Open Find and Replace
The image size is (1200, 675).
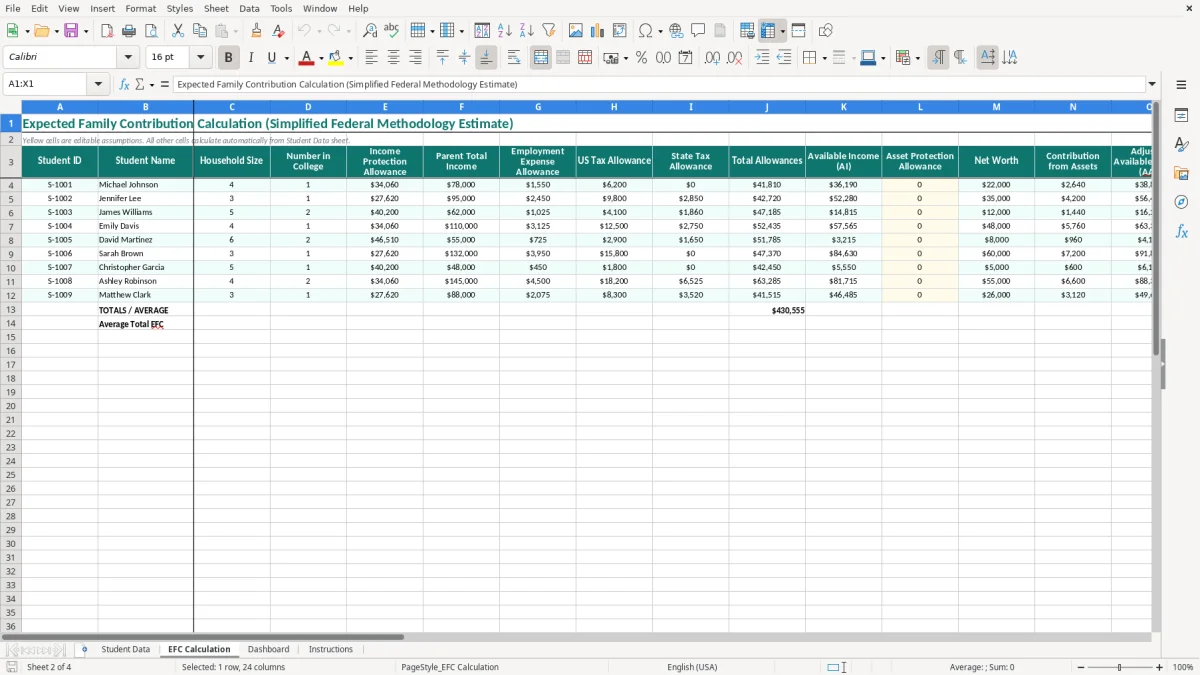tap(370, 31)
